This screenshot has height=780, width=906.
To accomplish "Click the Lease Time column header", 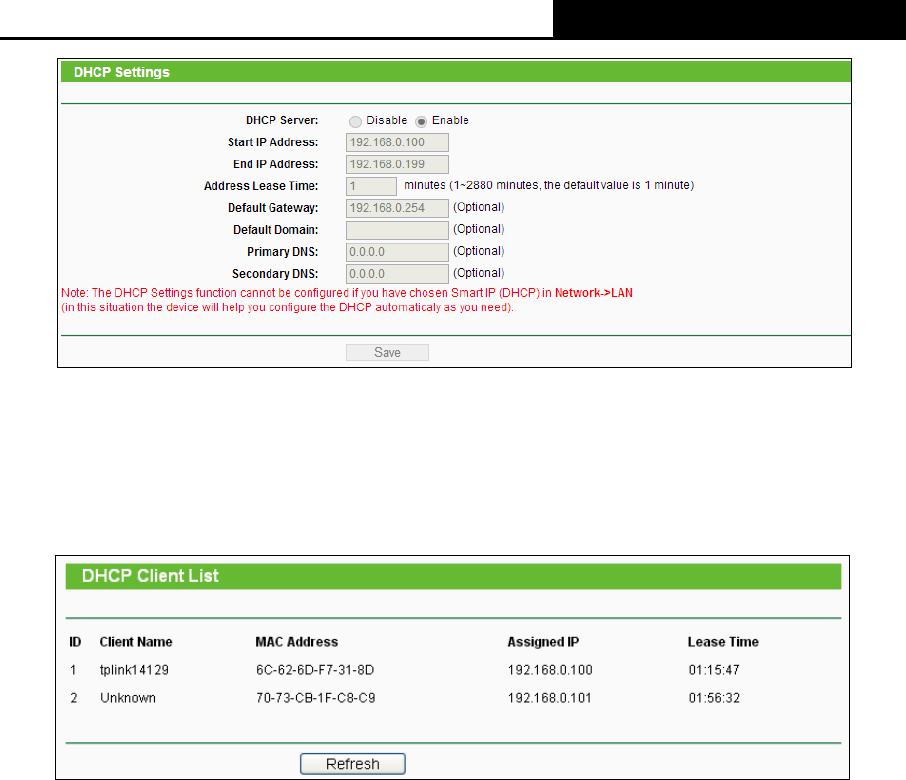I will tap(723, 642).
